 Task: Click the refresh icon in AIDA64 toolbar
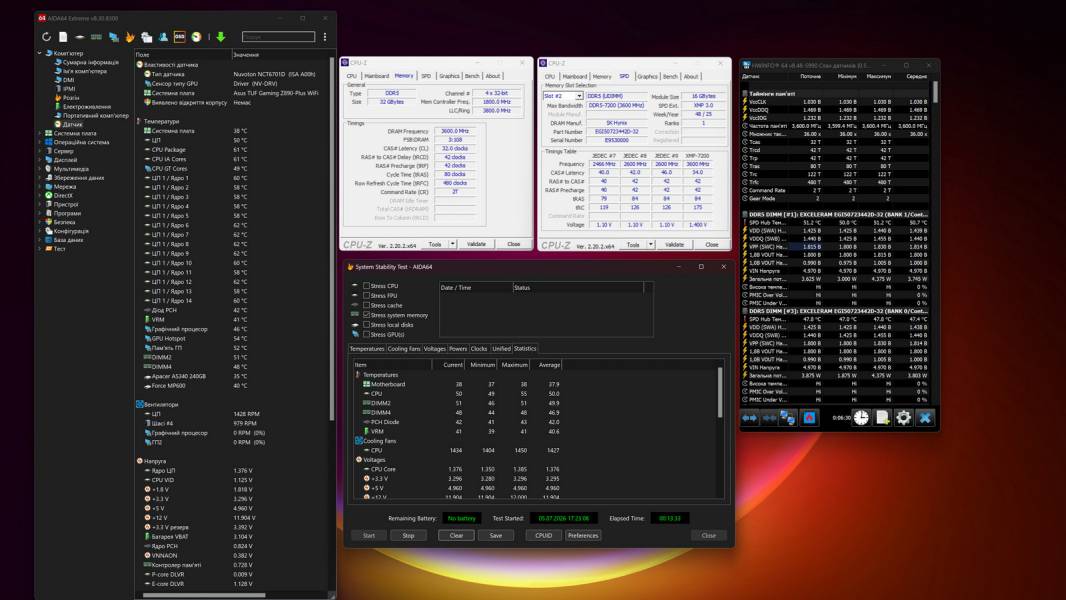point(46,37)
